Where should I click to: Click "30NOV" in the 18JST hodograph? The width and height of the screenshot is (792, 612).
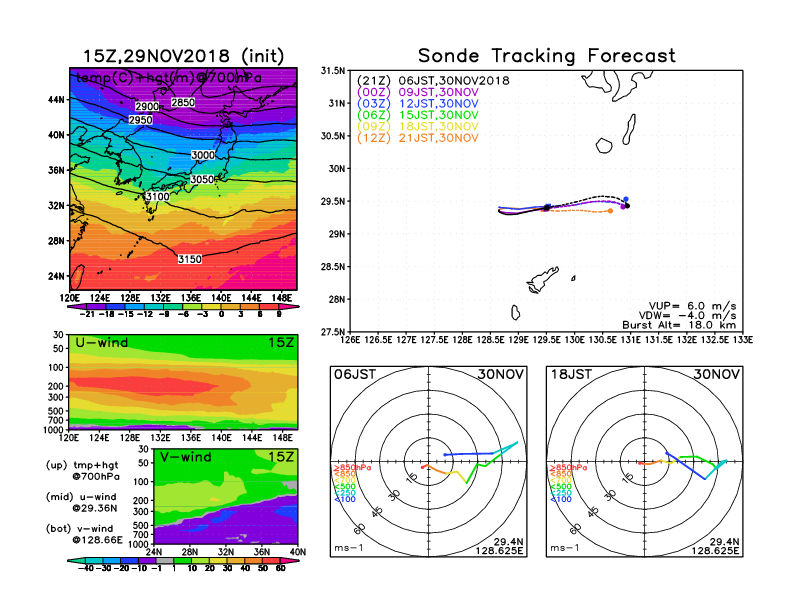pos(717,375)
